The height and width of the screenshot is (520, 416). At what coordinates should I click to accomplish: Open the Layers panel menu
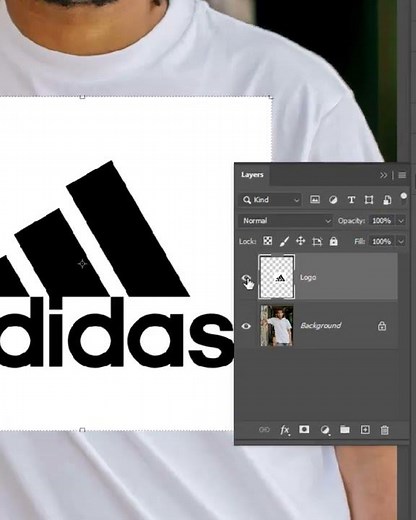pos(402,175)
